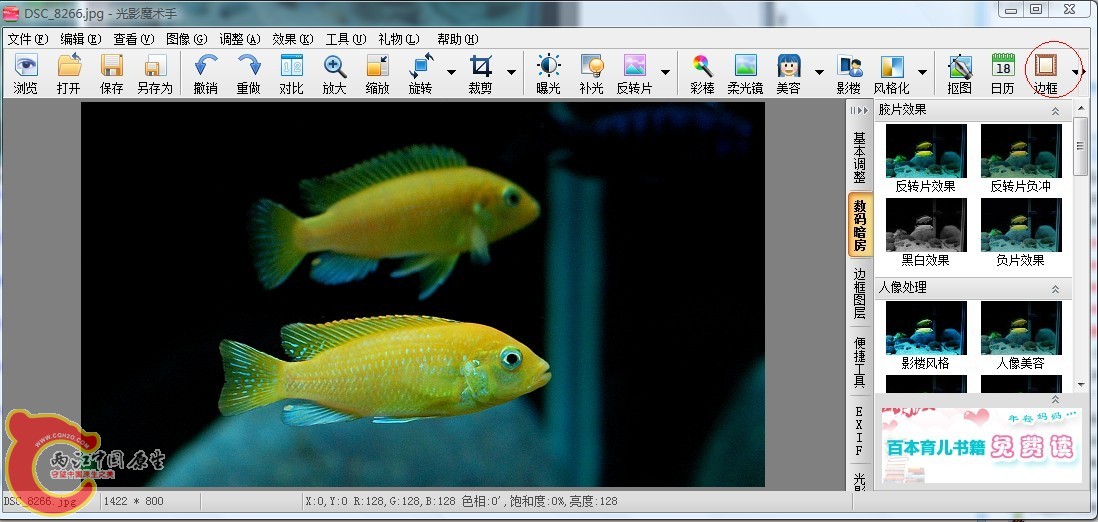Select the 裁剪 crop tool

(x=481, y=74)
